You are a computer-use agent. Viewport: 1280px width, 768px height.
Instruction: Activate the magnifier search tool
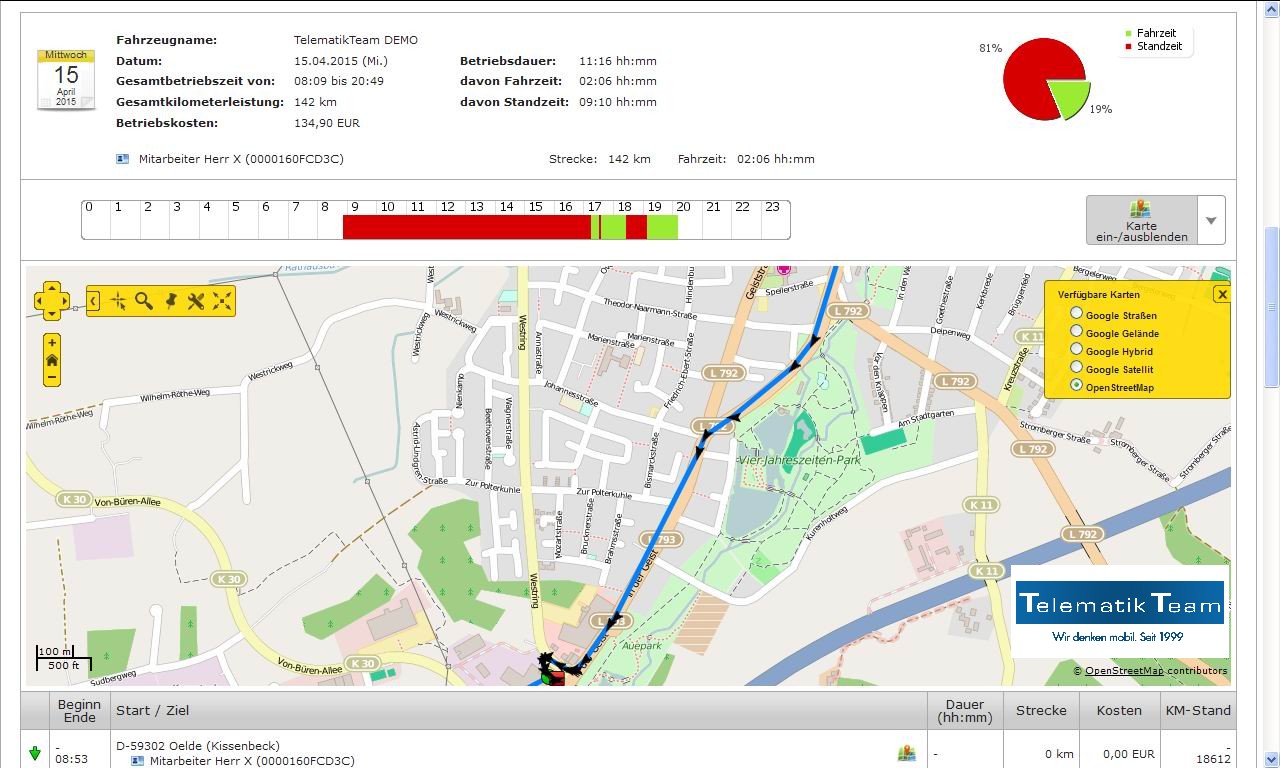click(x=144, y=300)
